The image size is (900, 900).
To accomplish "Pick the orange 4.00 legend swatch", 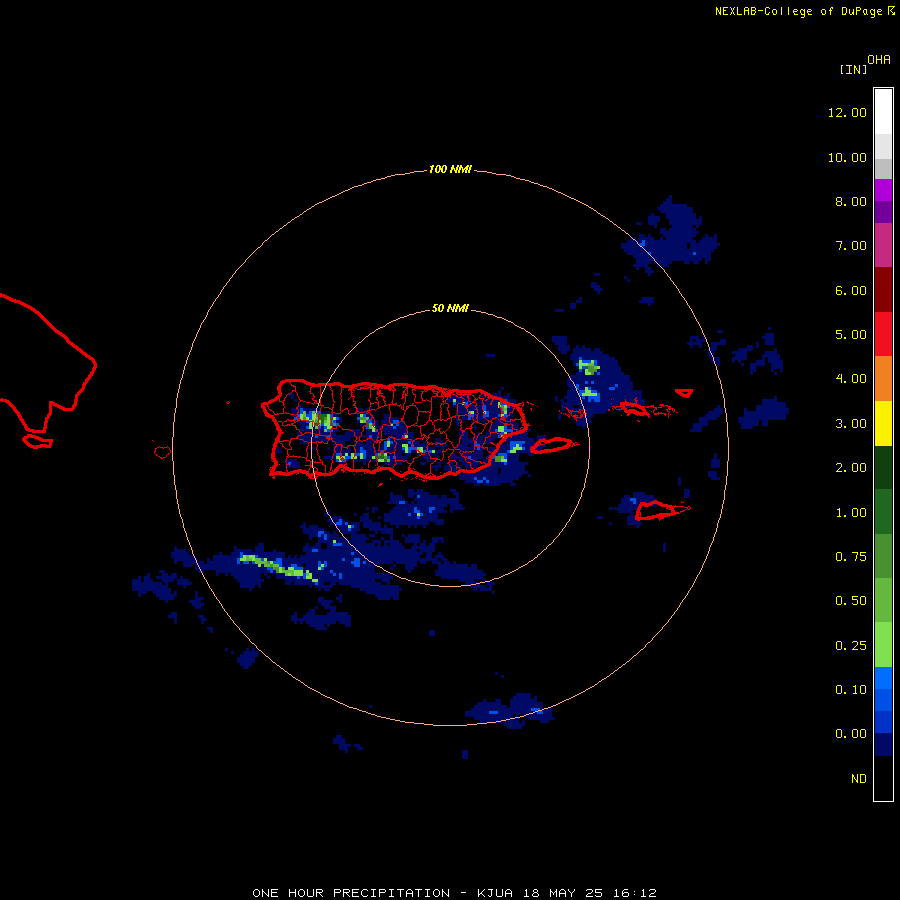I will tap(883, 379).
